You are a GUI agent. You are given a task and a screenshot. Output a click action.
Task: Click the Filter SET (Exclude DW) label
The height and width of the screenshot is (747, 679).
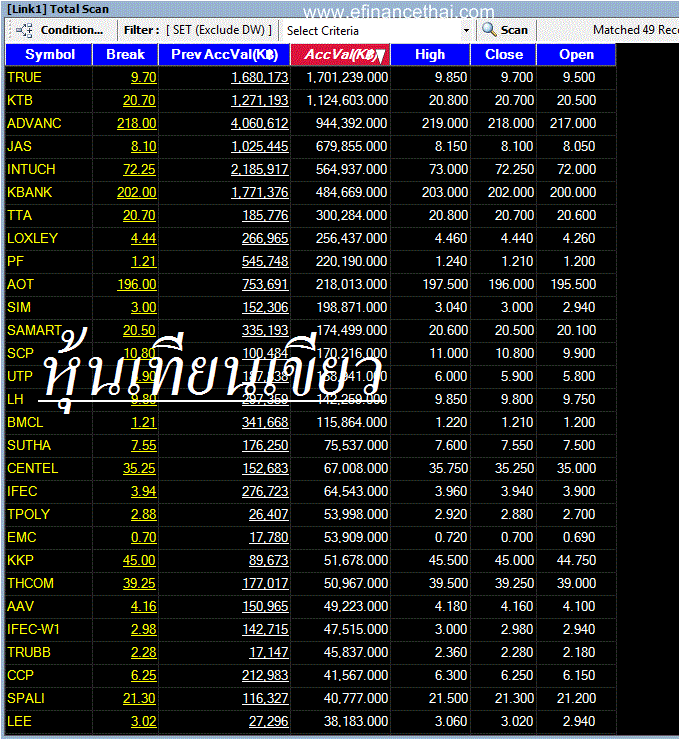tap(198, 30)
